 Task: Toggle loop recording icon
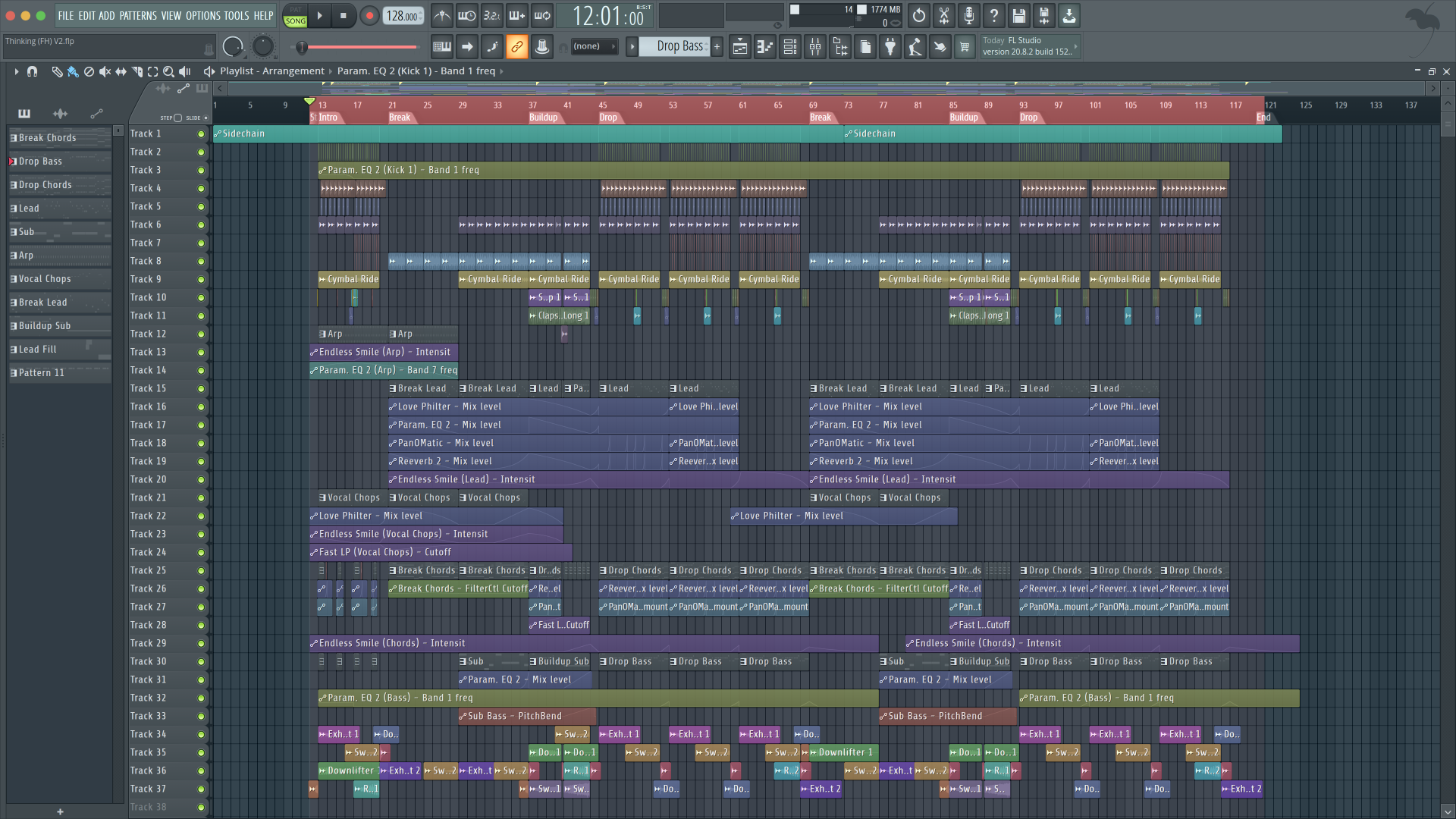[x=542, y=15]
